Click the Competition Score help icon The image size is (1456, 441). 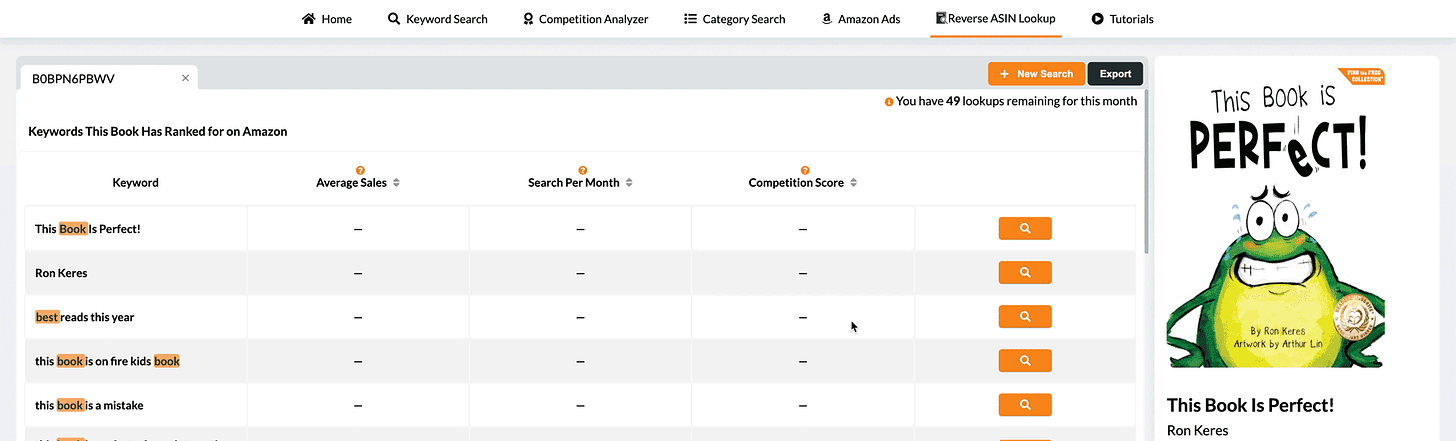point(804,171)
